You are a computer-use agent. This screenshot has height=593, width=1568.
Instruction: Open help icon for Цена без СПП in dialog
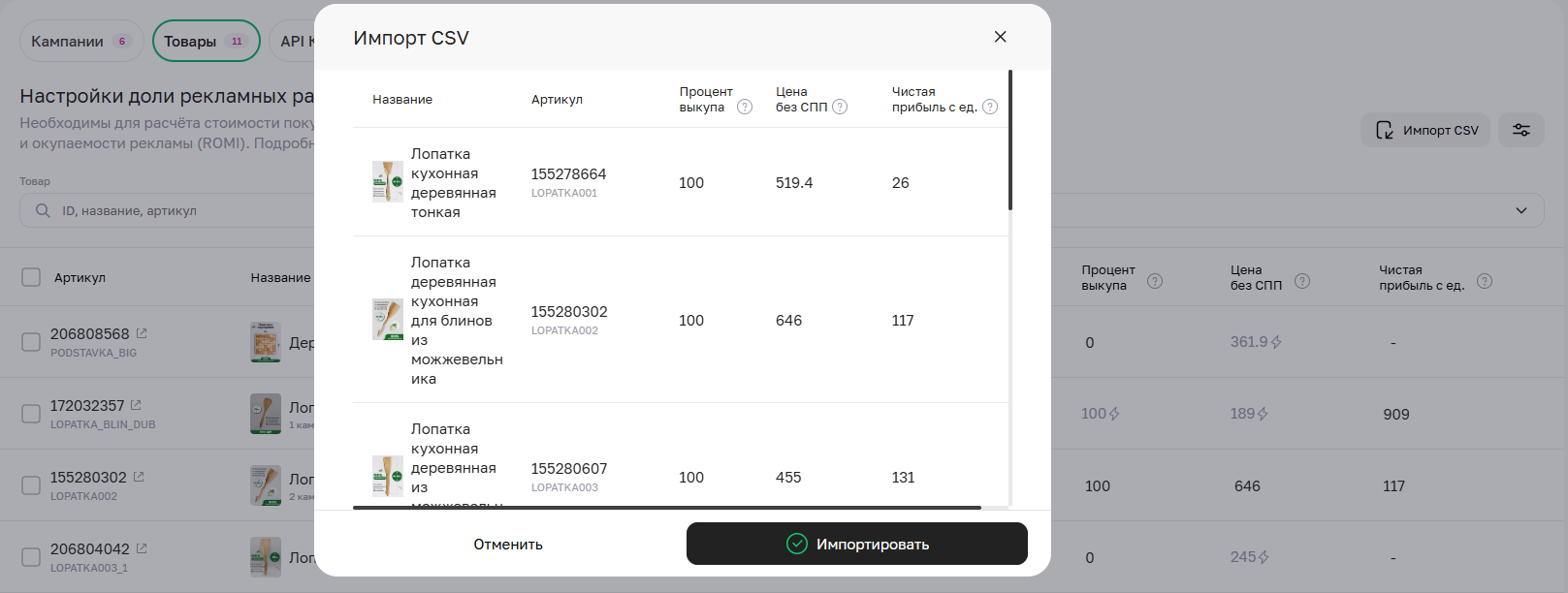click(840, 107)
